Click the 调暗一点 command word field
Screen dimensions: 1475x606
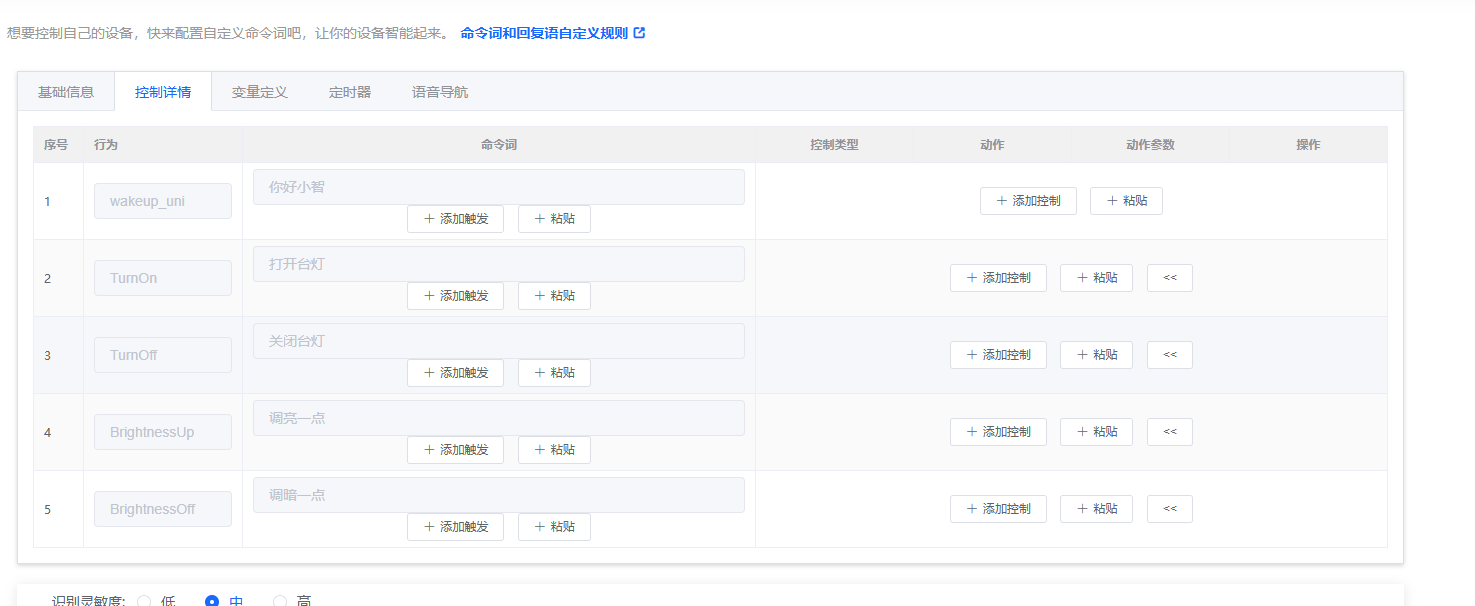pos(498,495)
